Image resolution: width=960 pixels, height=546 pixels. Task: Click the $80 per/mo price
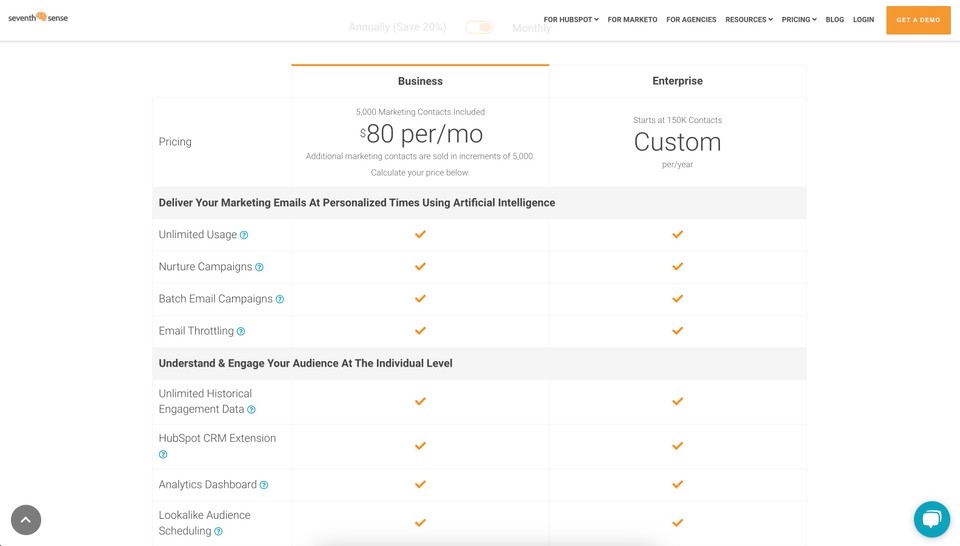click(x=421, y=134)
